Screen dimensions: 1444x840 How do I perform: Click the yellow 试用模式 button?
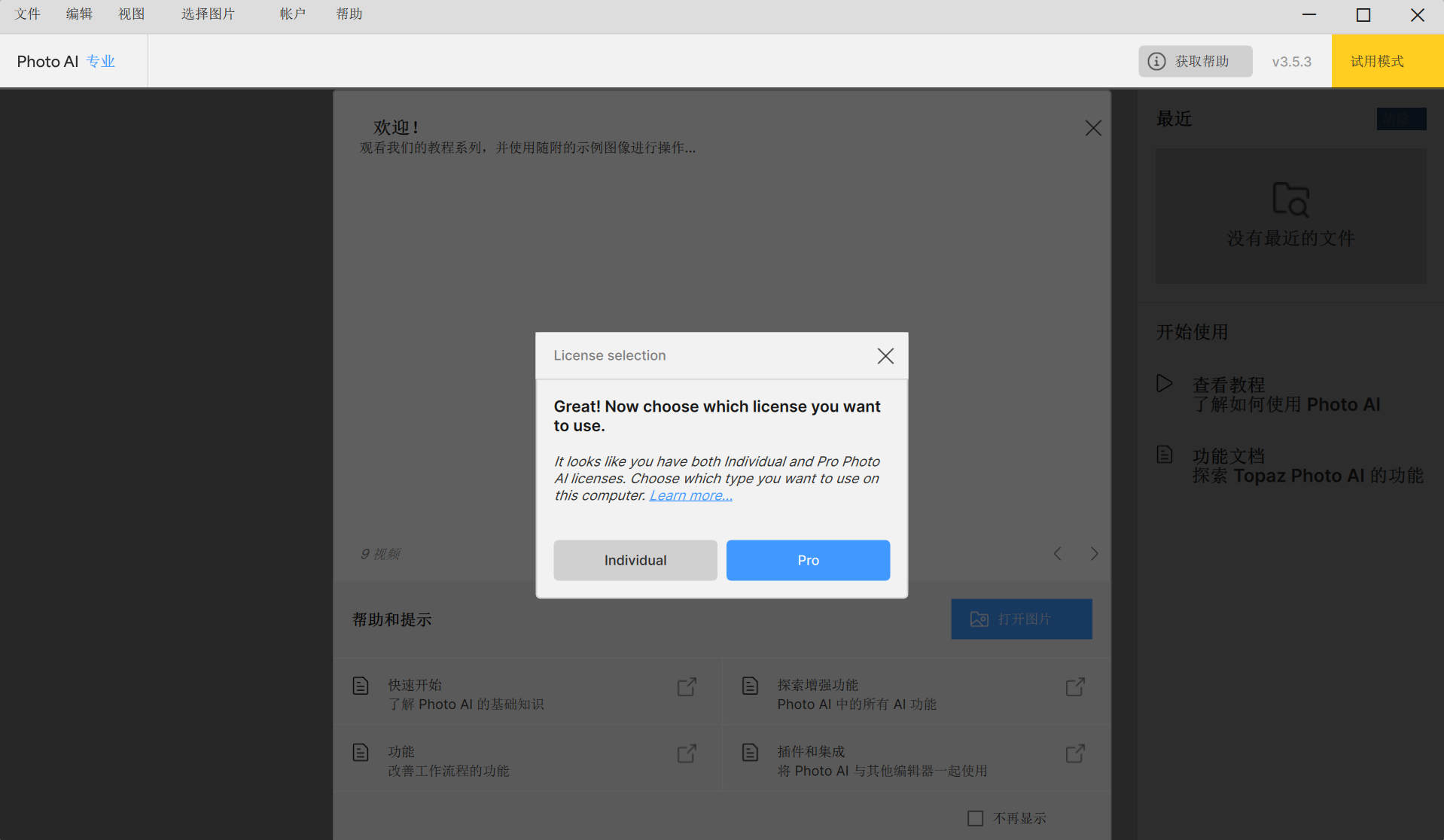click(x=1388, y=61)
